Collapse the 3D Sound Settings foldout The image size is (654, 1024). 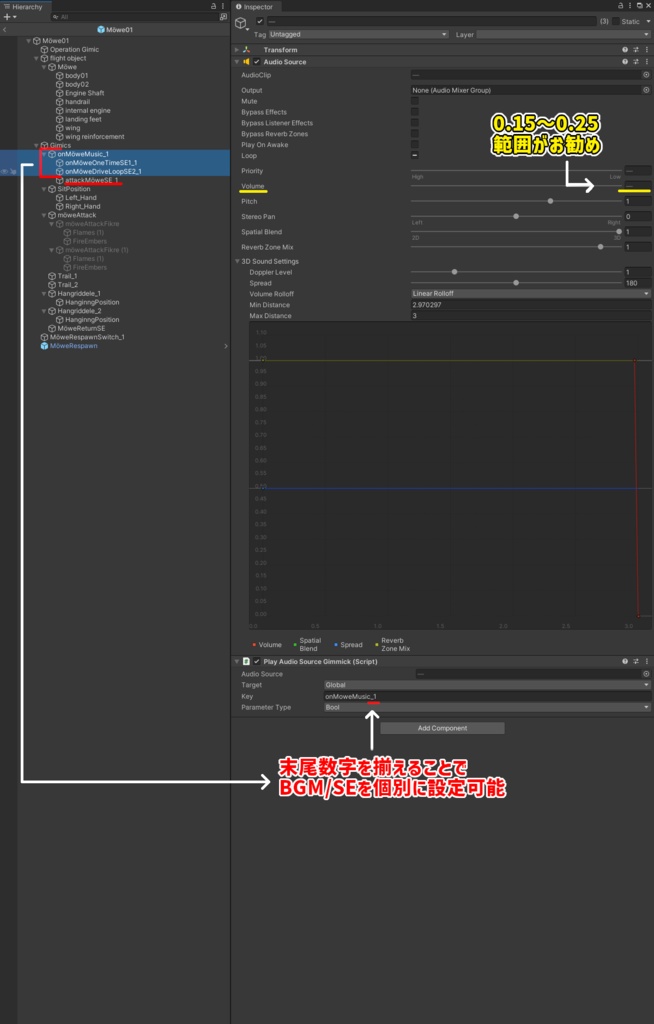tap(237, 261)
